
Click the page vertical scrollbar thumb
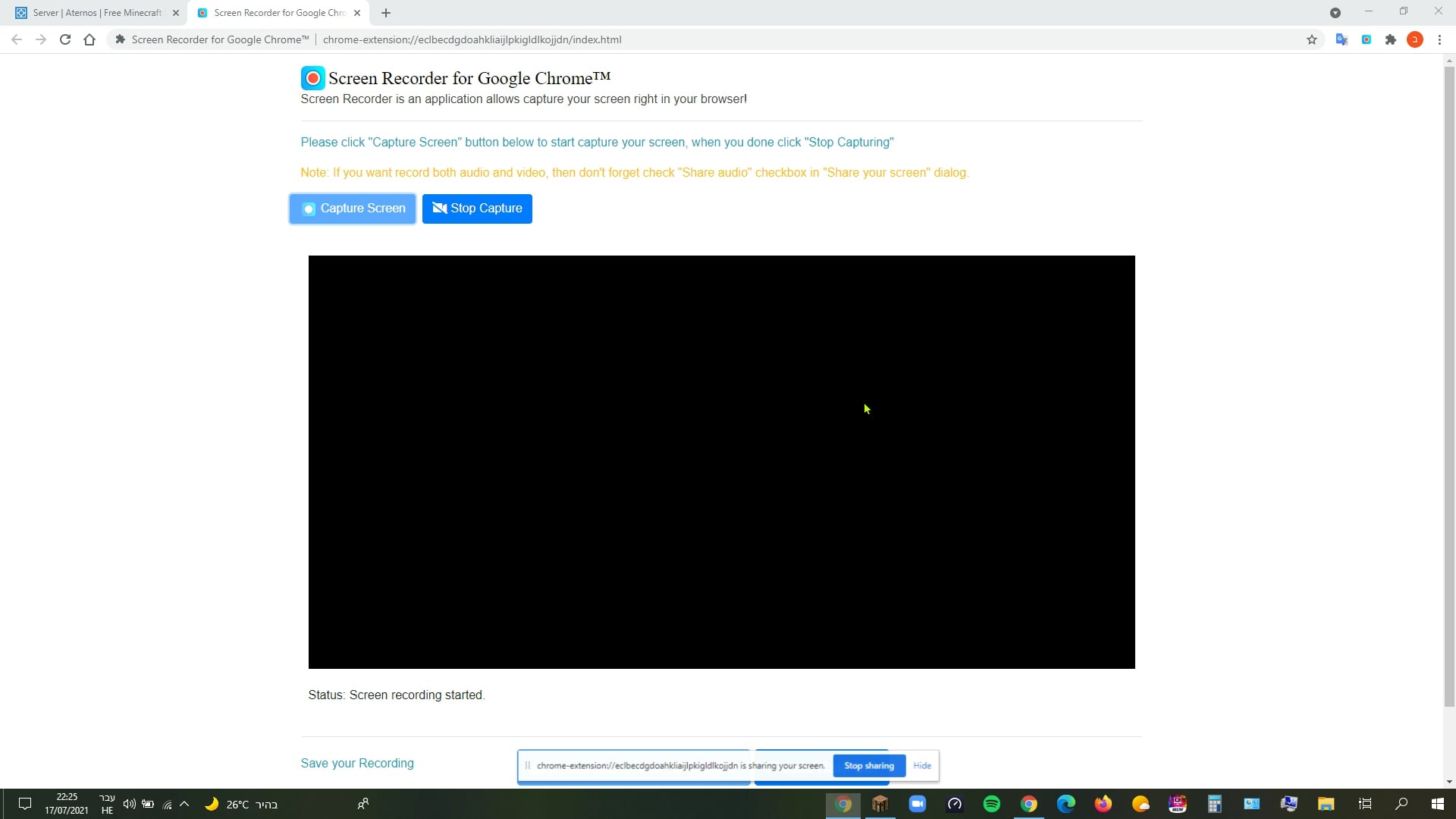point(1449,387)
